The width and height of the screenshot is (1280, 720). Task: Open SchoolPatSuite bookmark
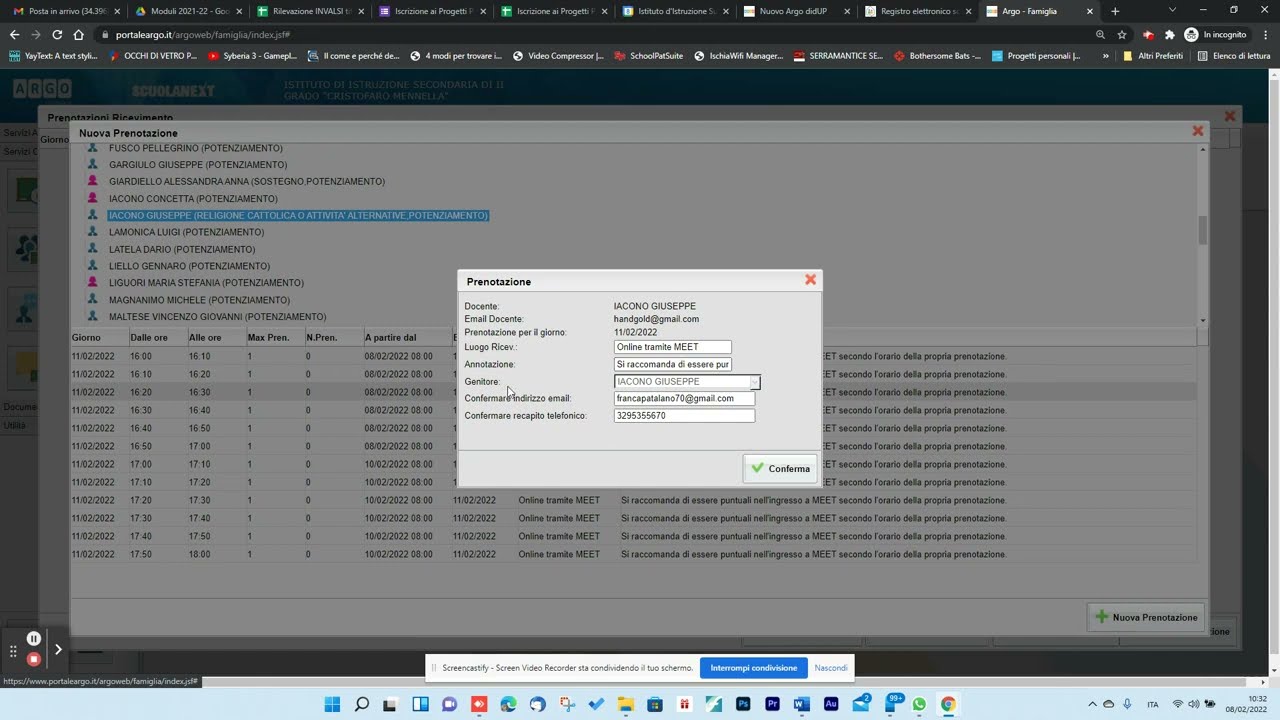pyautogui.click(x=649, y=56)
